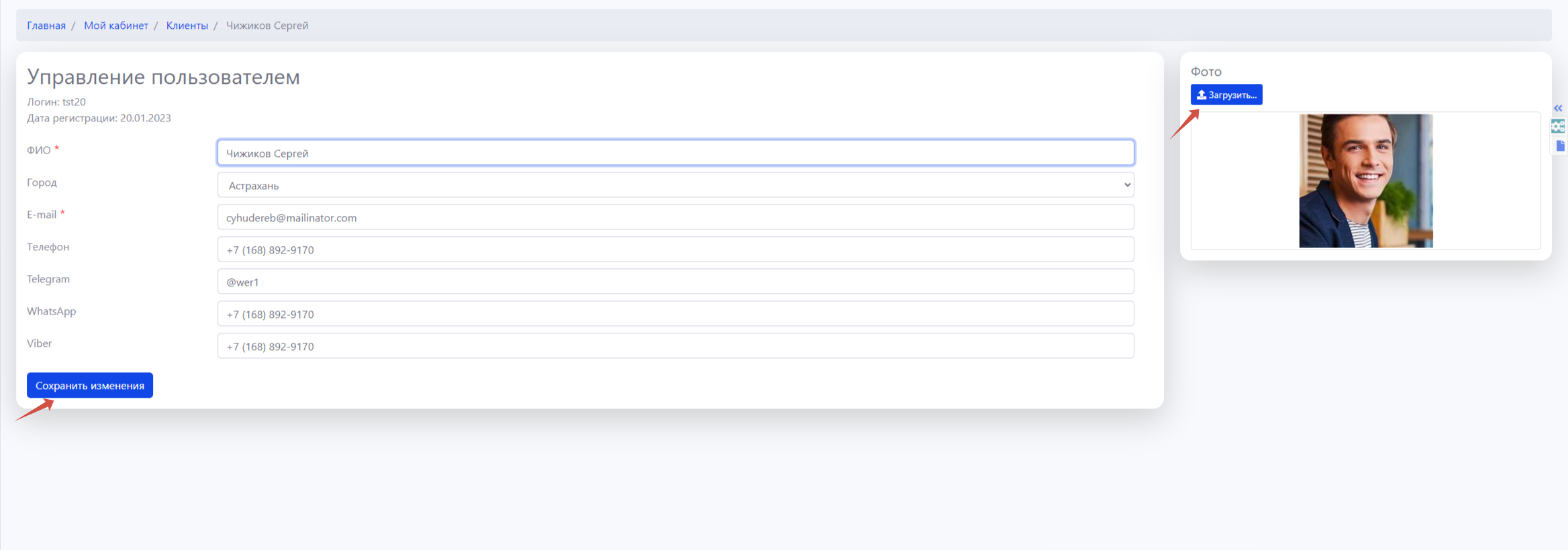This screenshot has width=1568, height=550.
Task: Open the gears settings icon
Action: (x=1558, y=126)
